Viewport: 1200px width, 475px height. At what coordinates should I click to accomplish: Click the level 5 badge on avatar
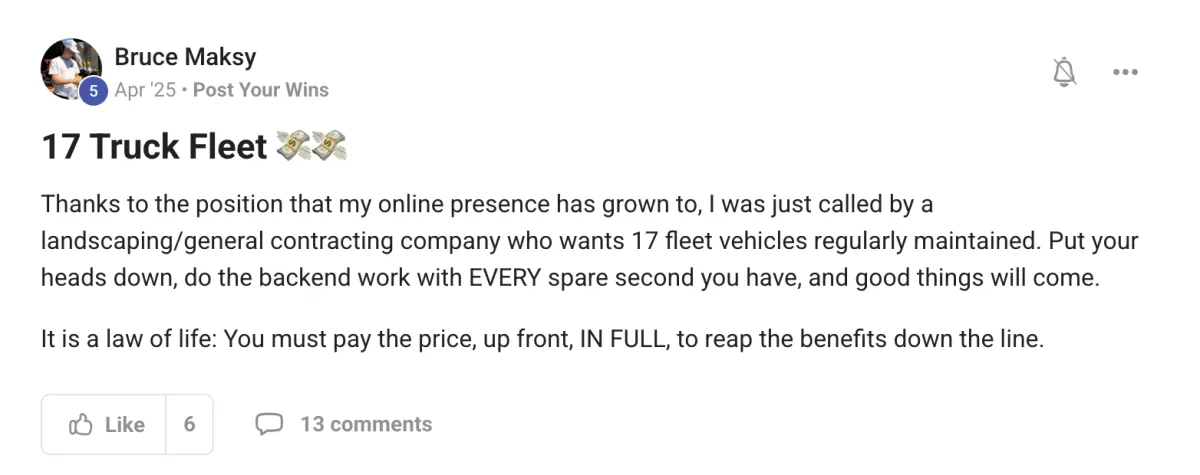pyautogui.click(x=93, y=90)
